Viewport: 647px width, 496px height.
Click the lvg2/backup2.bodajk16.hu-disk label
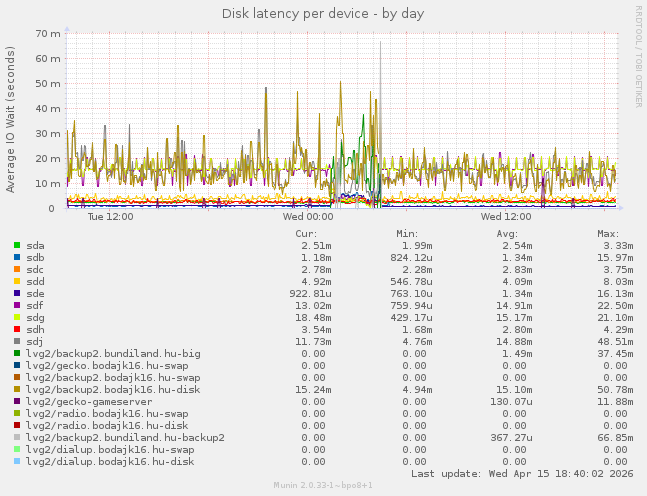[113, 390]
